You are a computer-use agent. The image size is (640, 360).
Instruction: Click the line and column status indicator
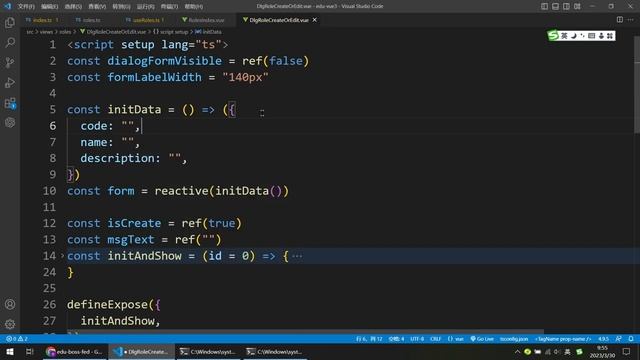(x=369, y=339)
